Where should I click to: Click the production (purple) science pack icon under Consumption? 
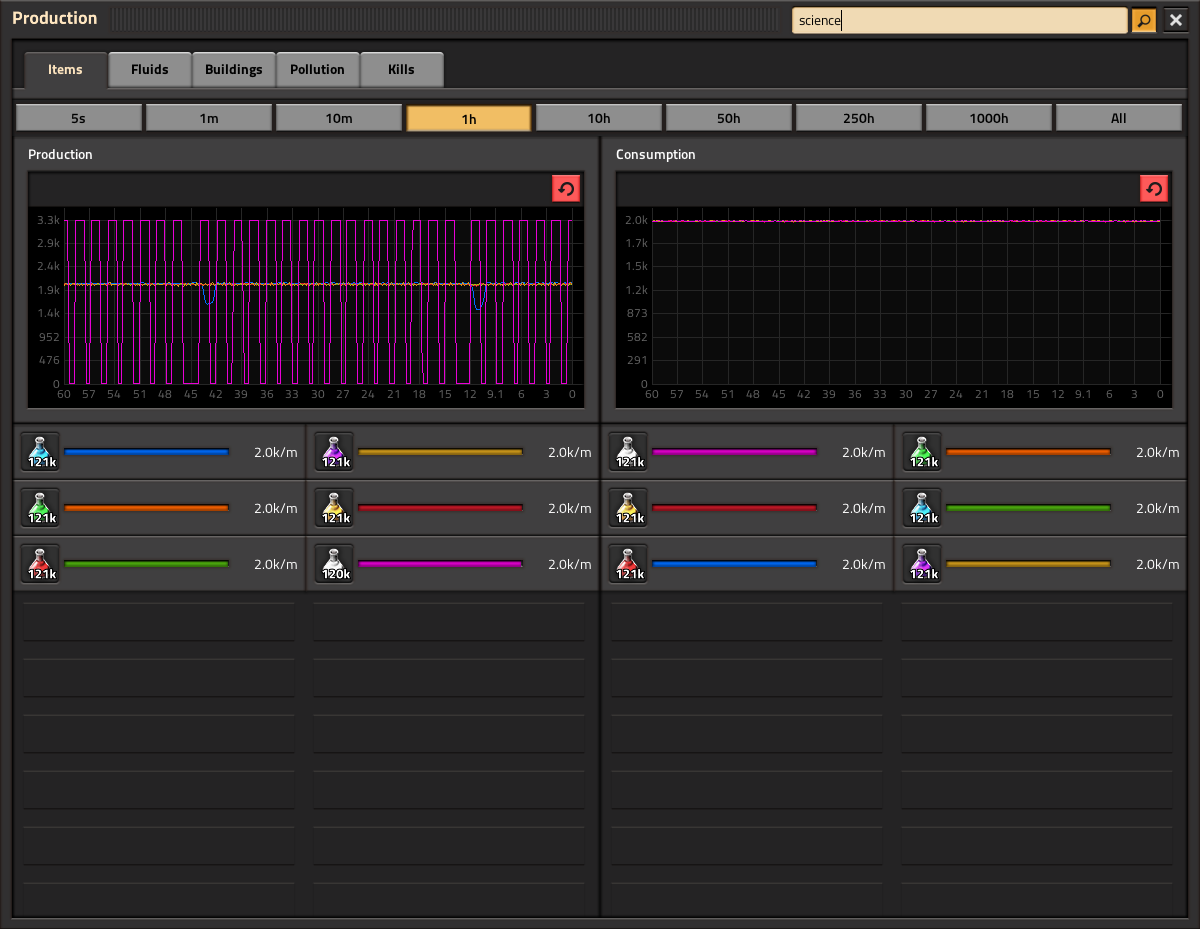click(923, 564)
